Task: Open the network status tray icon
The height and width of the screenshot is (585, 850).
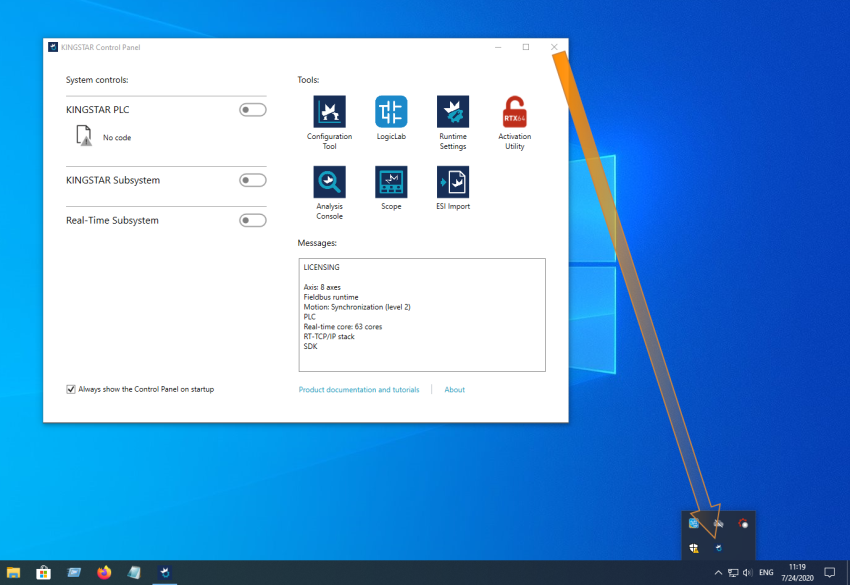Action: pyautogui.click(x=733, y=573)
